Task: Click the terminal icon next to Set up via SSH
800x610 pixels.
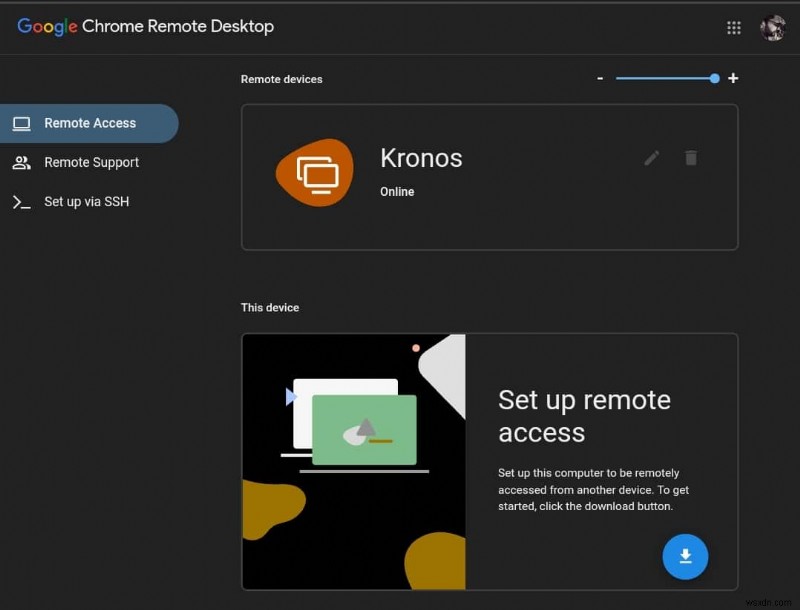Action: [x=24, y=201]
